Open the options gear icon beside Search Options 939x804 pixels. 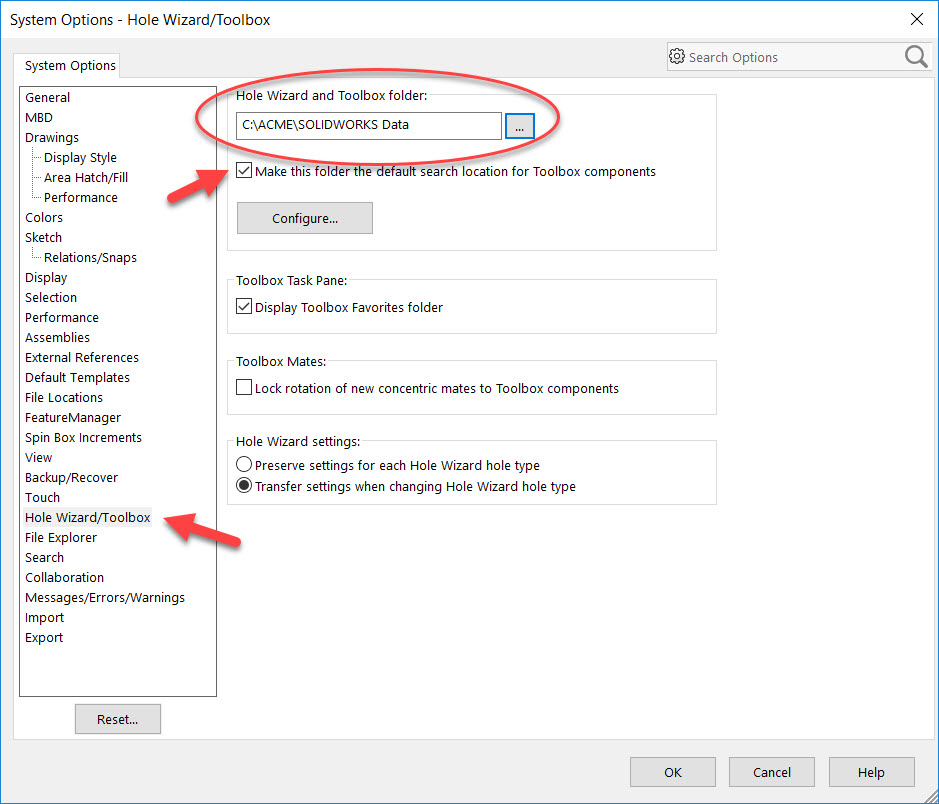click(677, 57)
